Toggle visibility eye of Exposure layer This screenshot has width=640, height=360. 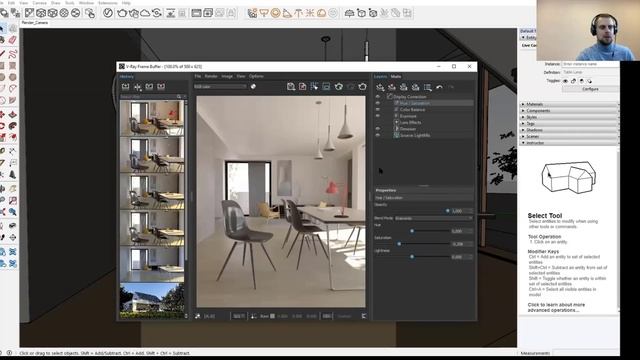[x=378, y=116]
